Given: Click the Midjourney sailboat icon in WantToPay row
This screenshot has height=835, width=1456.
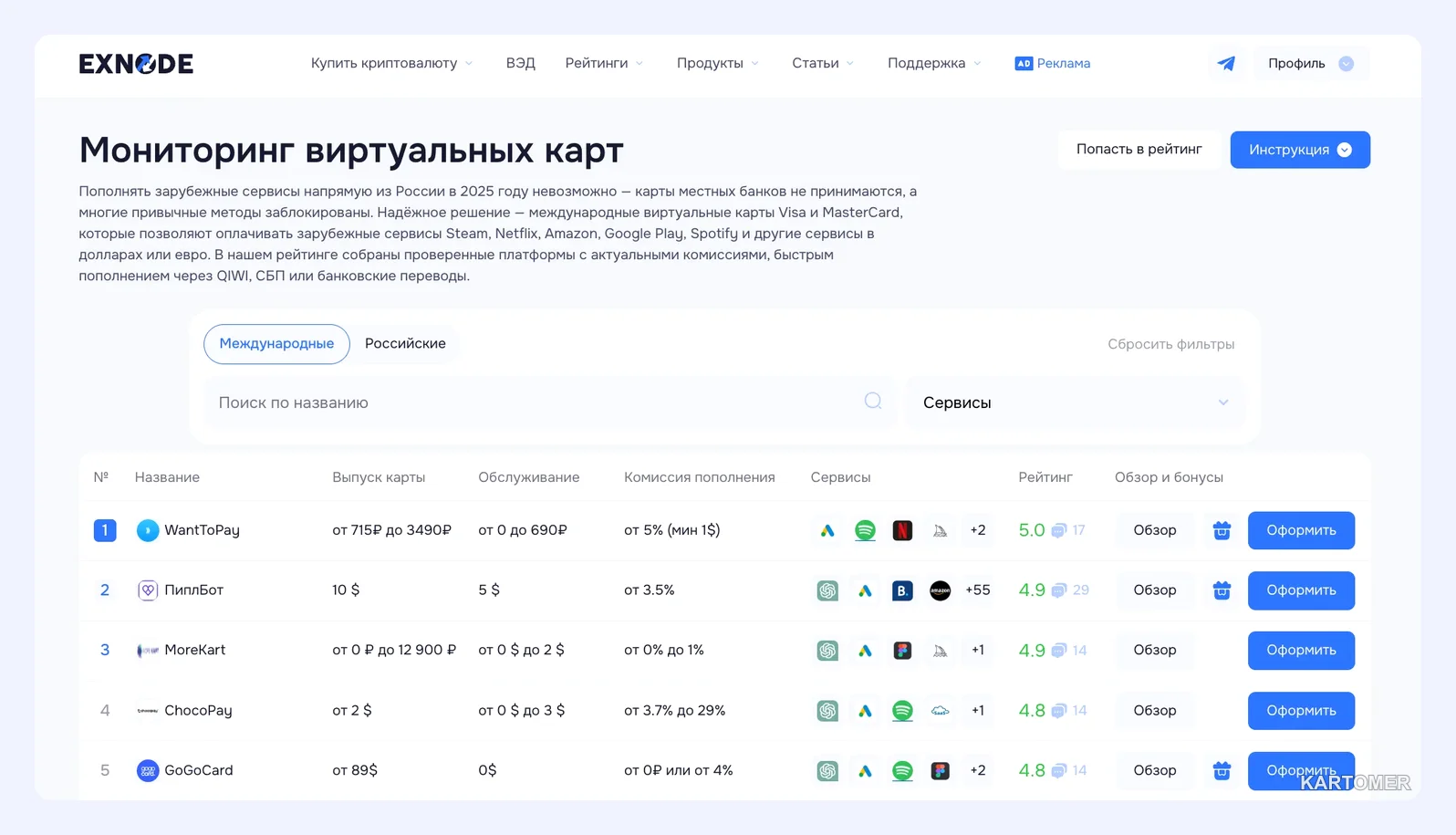Looking at the screenshot, I should 940,530.
